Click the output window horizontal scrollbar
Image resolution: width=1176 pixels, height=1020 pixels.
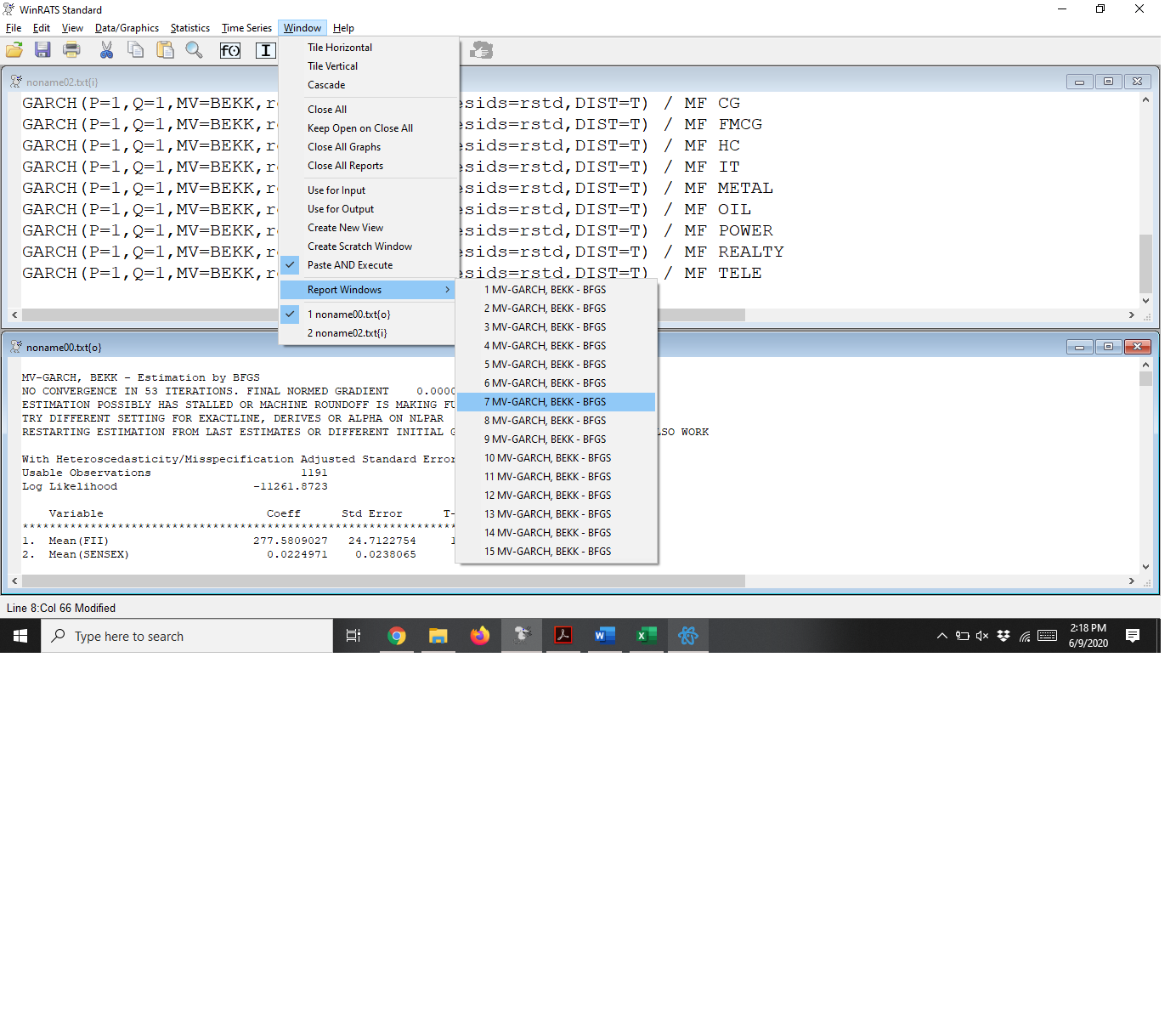tap(382, 581)
